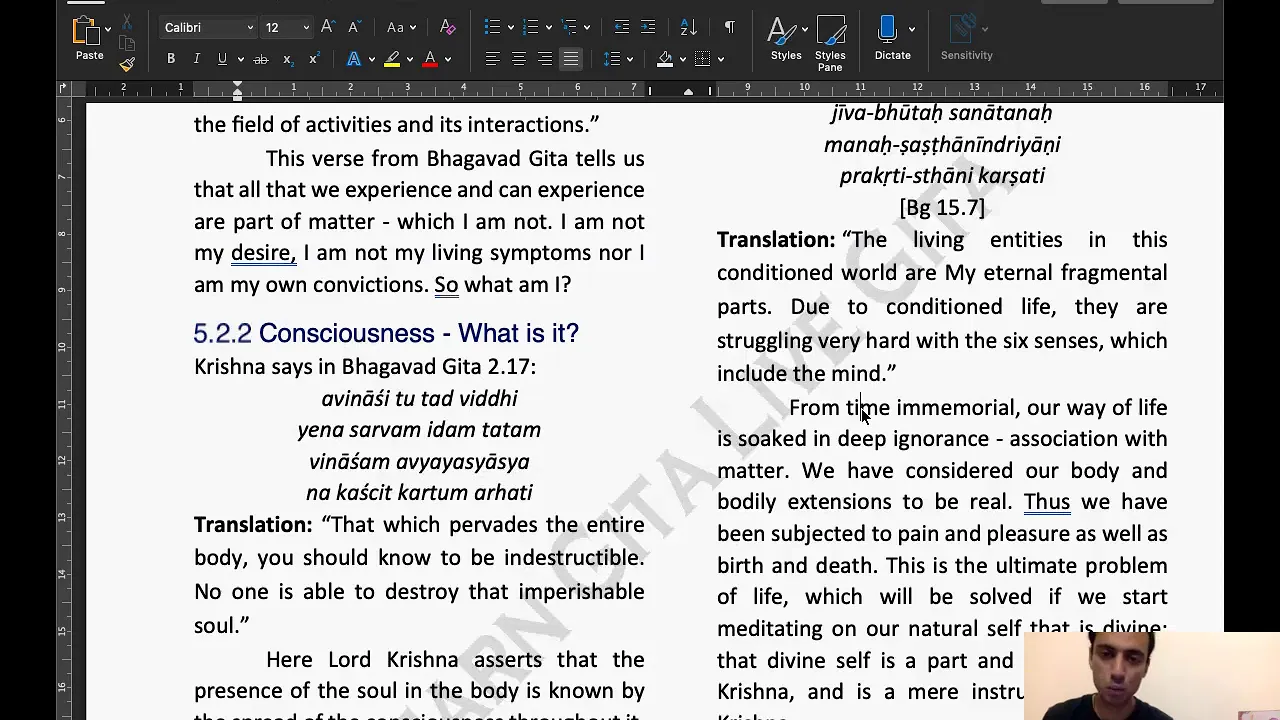
Task: Apply numbered list
Action: point(531,27)
